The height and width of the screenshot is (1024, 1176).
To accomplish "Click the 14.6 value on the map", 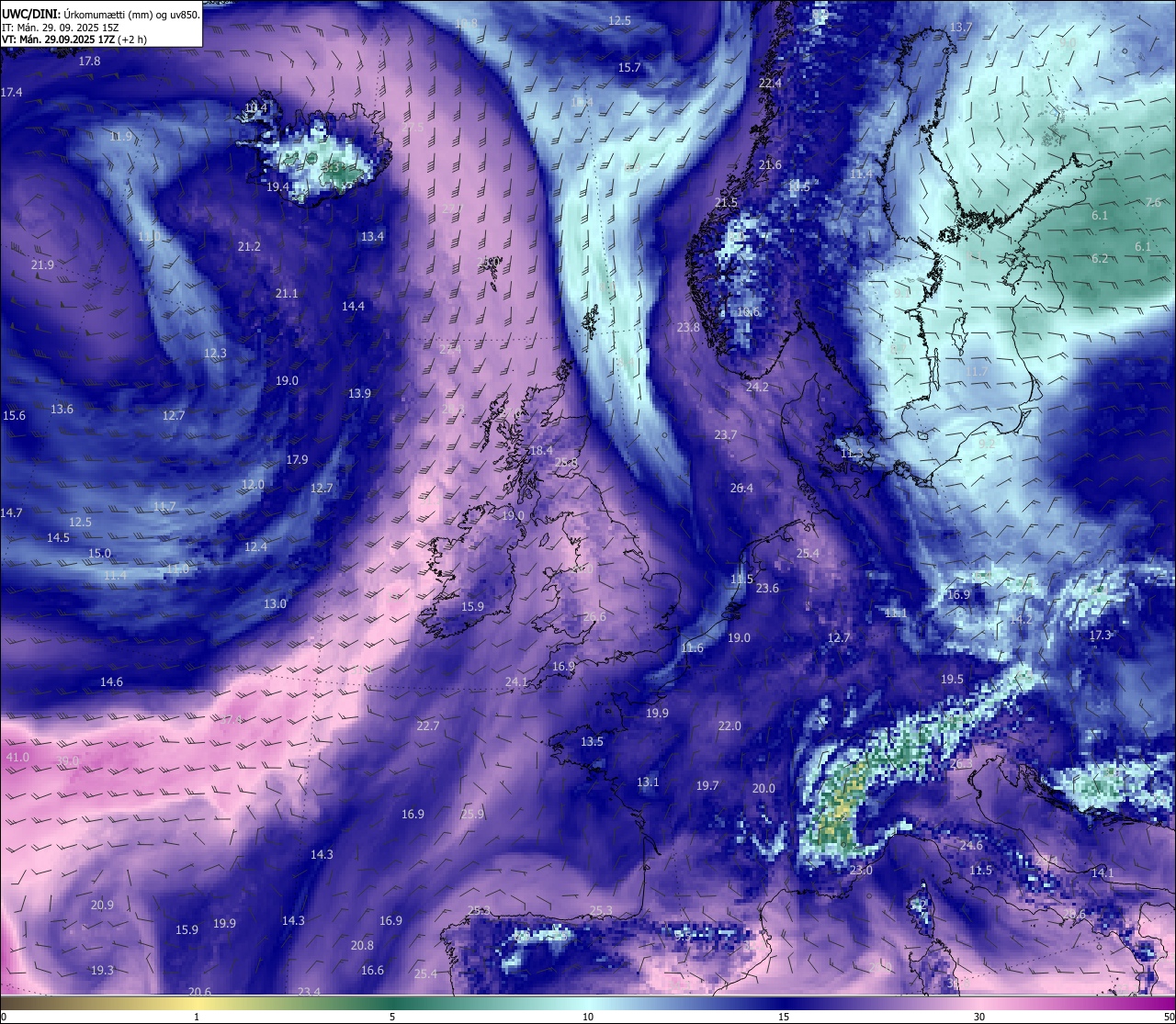I will (111, 682).
